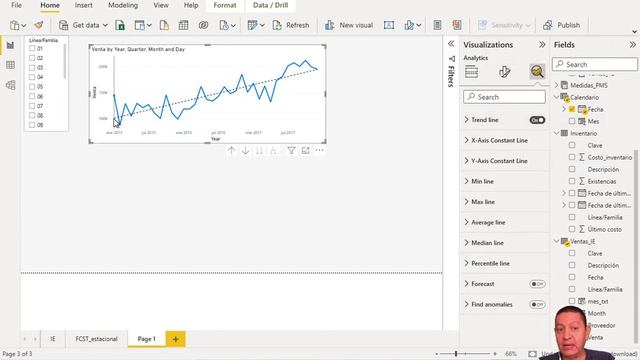Collapse the Fields pane
The width and height of the screenshot is (640, 360).
(x=633, y=44)
